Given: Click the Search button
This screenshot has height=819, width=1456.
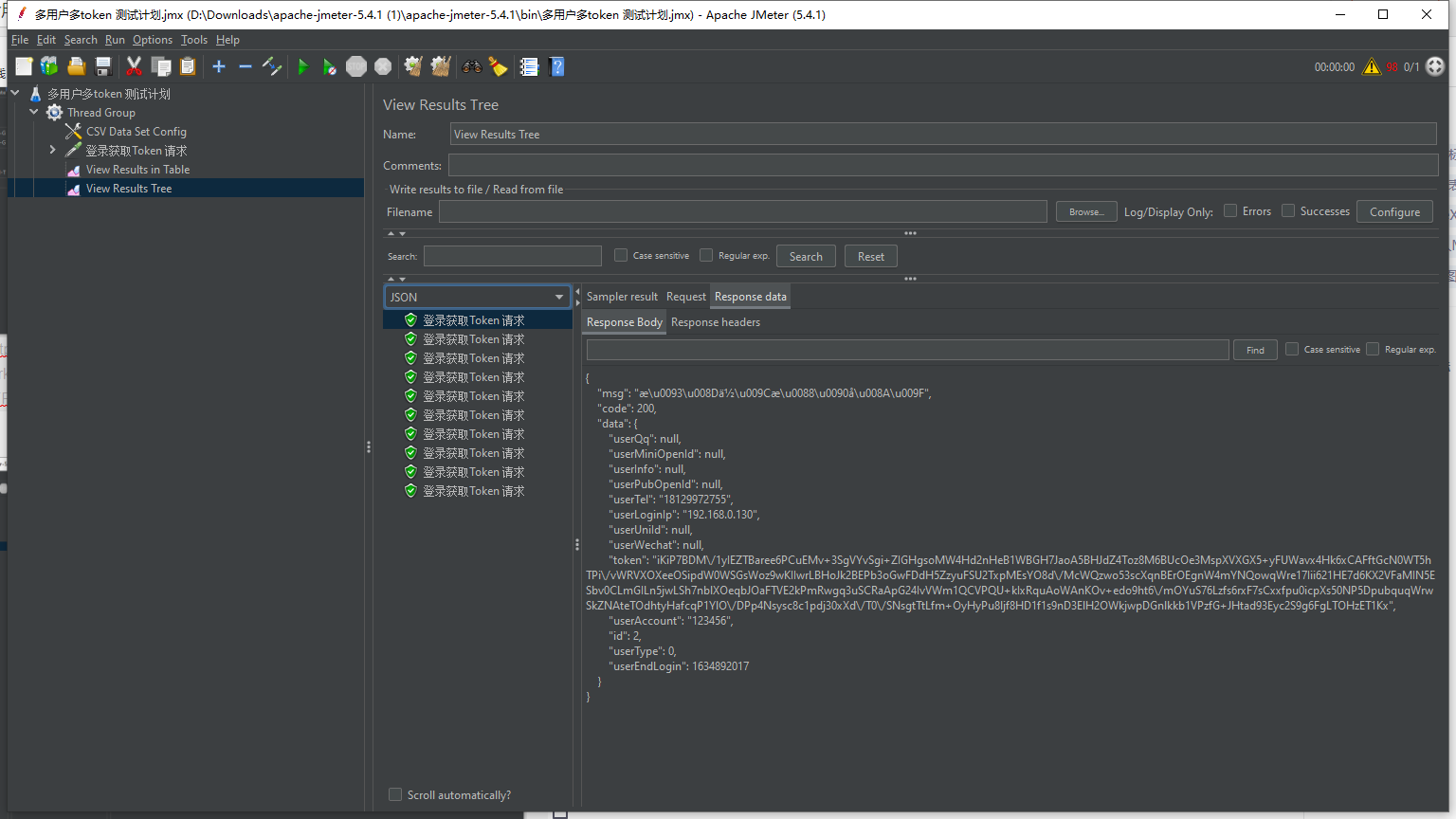Looking at the screenshot, I should (806, 256).
